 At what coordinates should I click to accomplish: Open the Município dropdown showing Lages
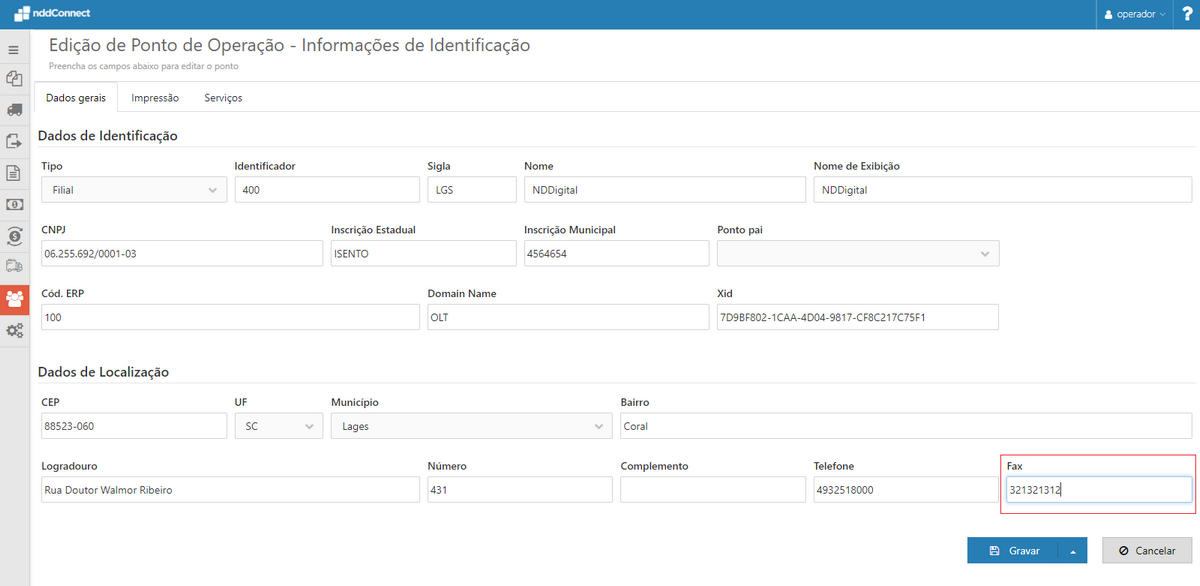[x=471, y=425]
